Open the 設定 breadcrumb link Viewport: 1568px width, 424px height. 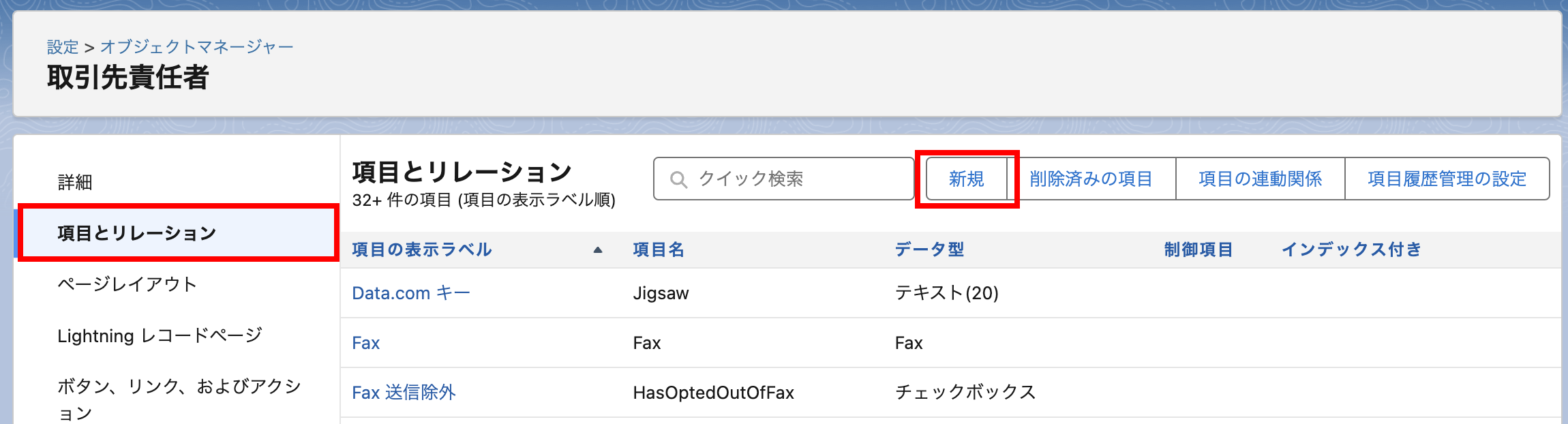coord(63,47)
